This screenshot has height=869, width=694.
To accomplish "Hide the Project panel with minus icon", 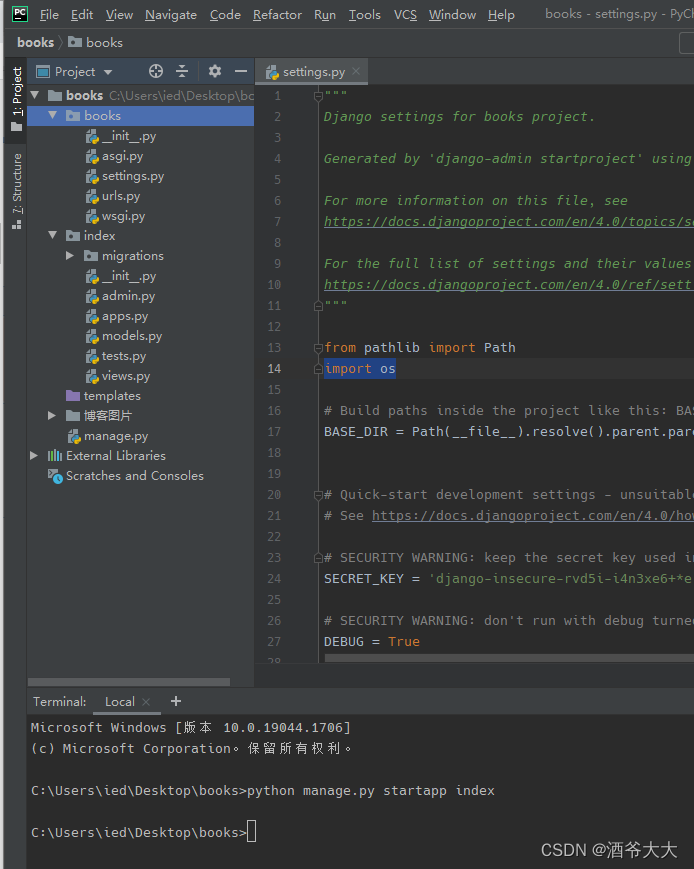I will point(241,71).
